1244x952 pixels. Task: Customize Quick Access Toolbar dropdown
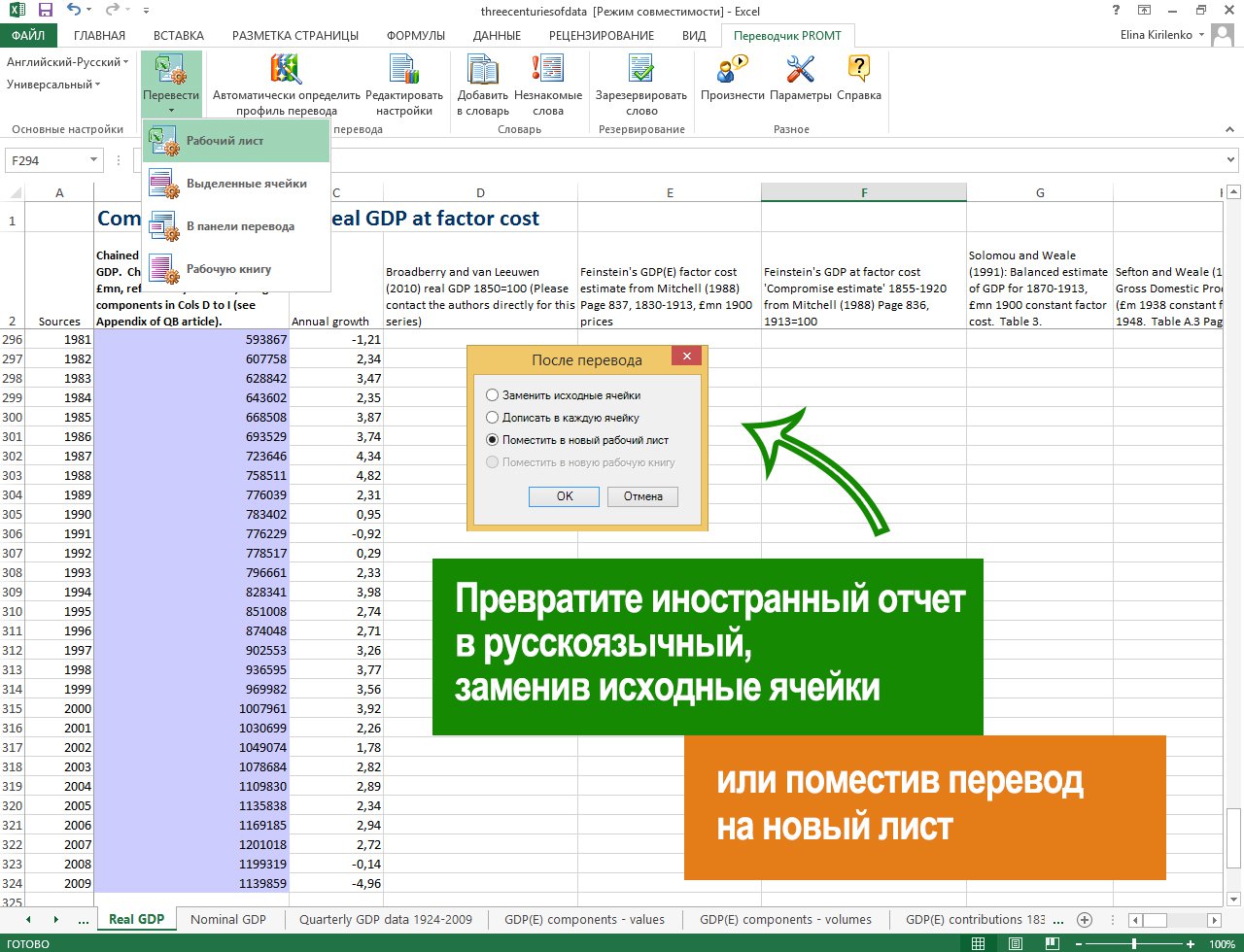[146, 12]
